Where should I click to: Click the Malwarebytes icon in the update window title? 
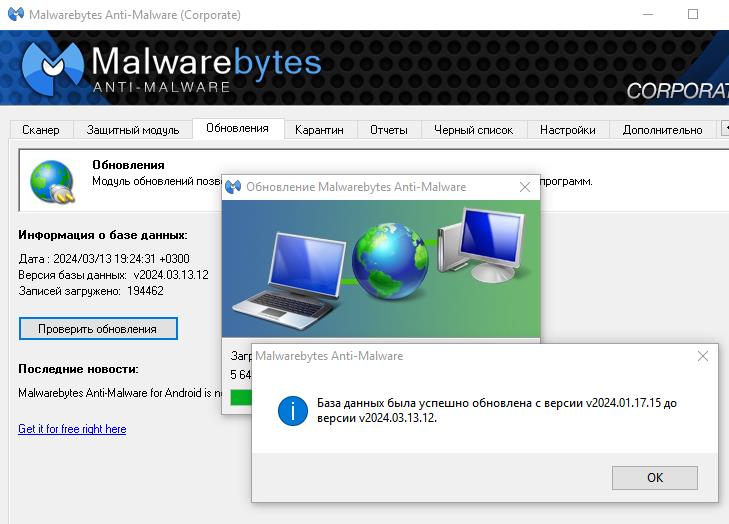pos(233,187)
